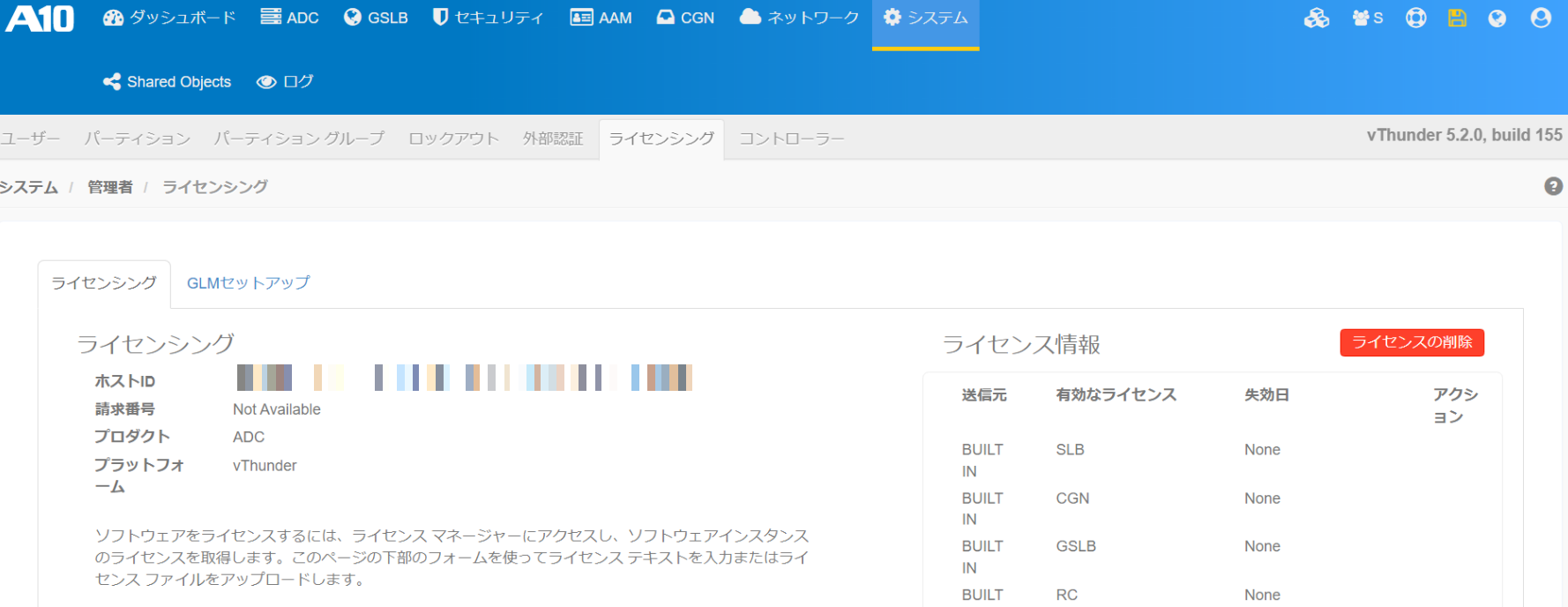Open the セキュリティ menu
This screenshot has width=1568, height=607.
pos(488,18)
